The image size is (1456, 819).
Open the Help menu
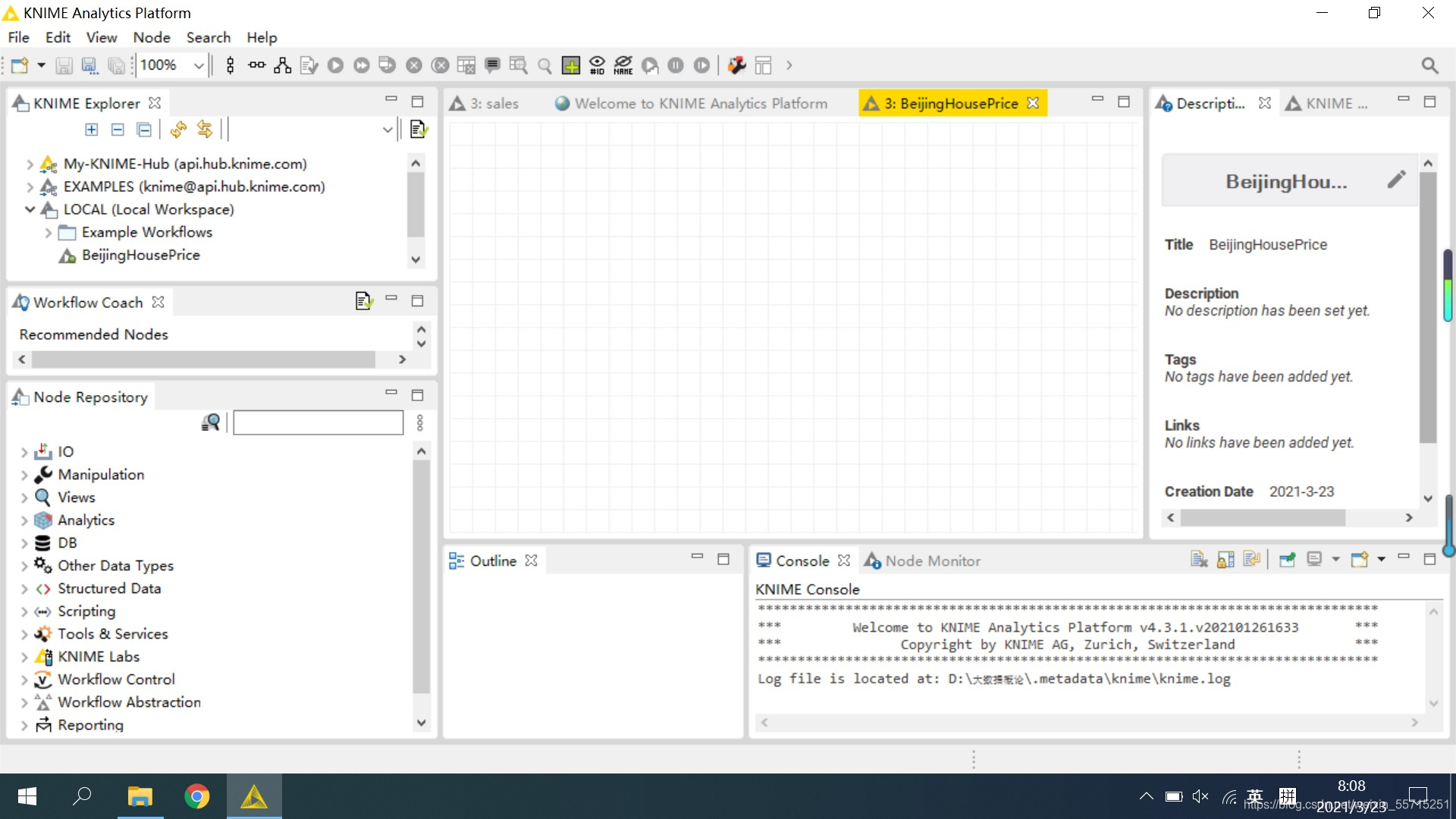point(262,37)
